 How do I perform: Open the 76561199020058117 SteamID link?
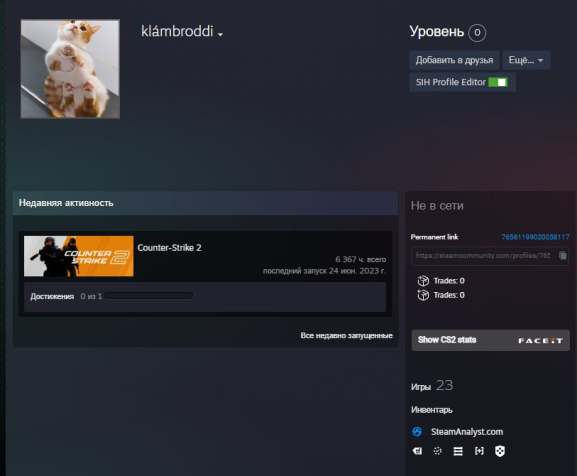click(x=535, y=237)
